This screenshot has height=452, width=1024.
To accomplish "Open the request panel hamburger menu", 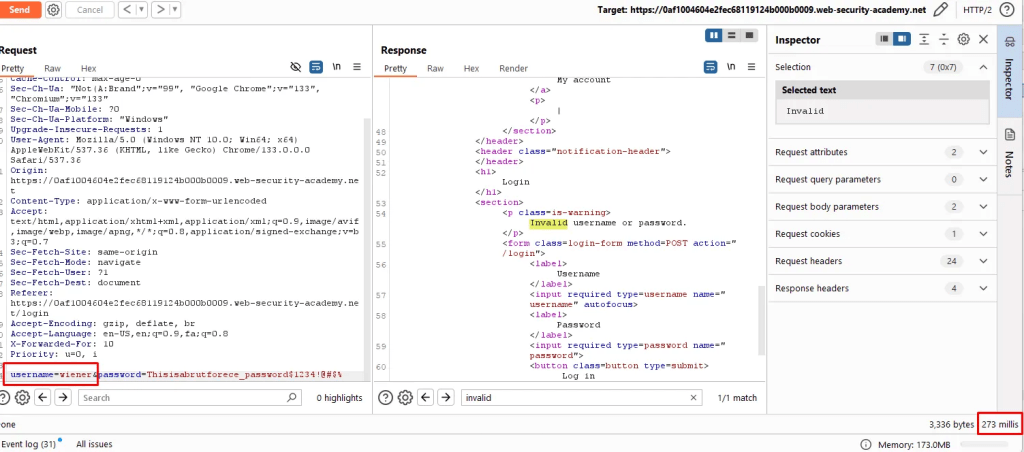I will click(359, 66).
